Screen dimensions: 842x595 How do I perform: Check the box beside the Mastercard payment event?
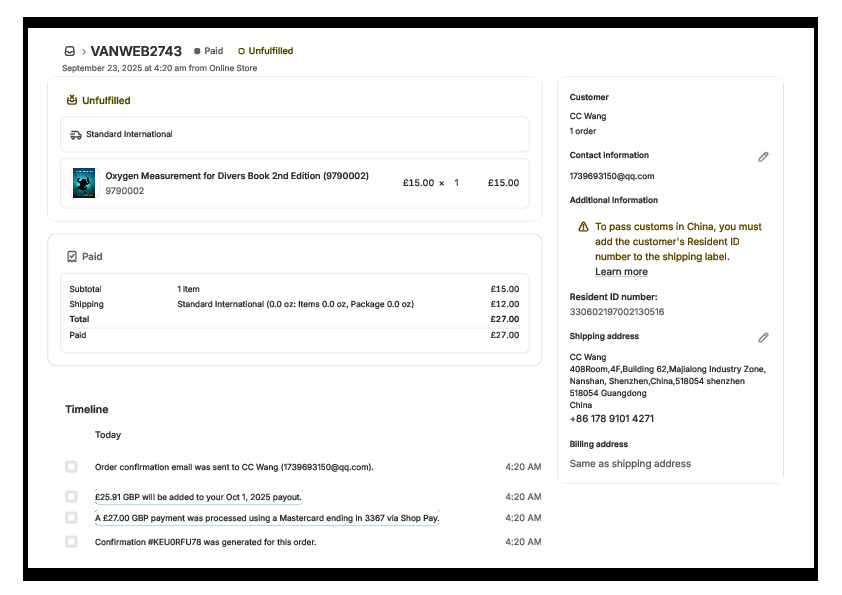point(71,518)
